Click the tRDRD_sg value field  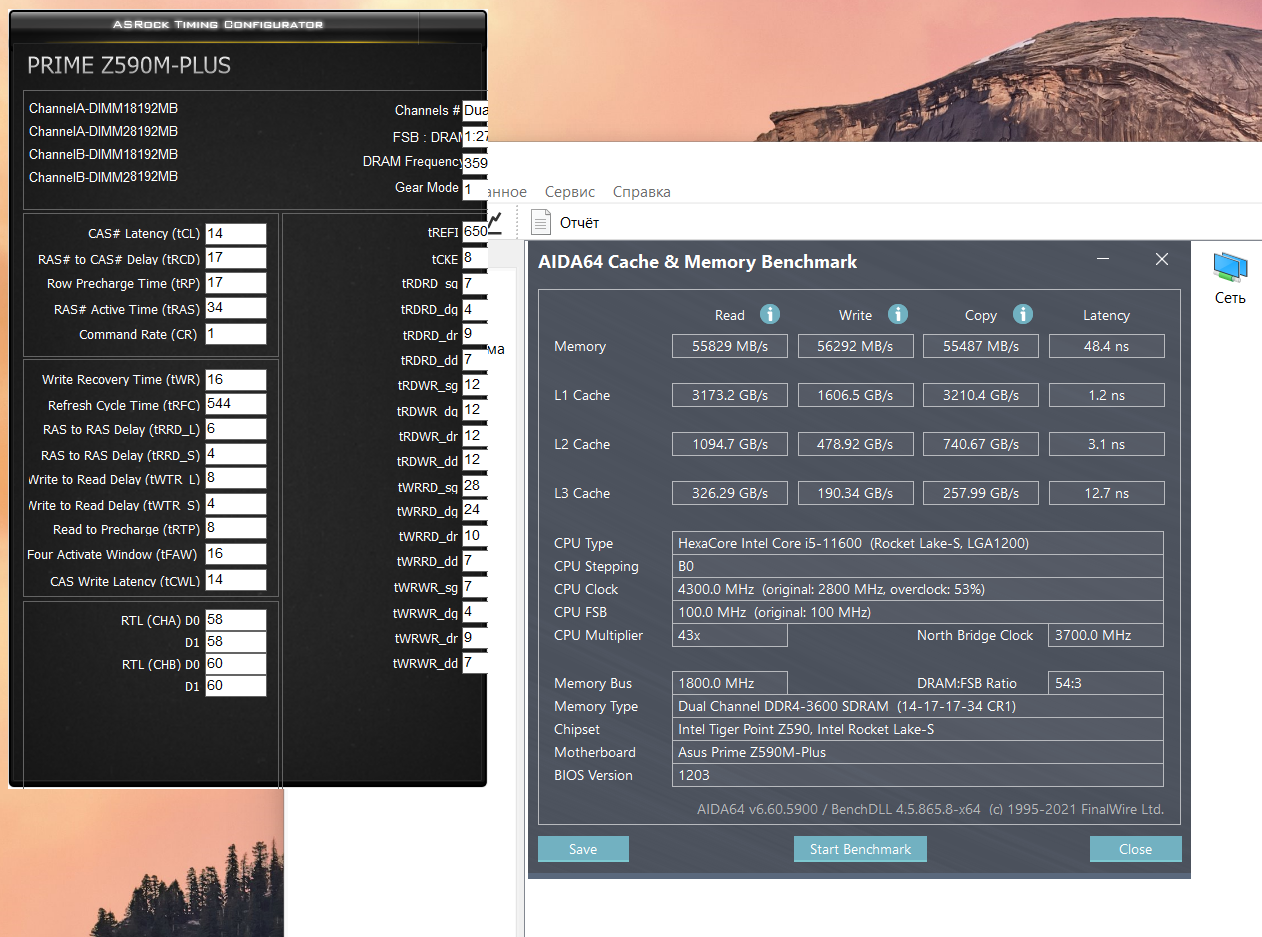(x=475, y=284)
